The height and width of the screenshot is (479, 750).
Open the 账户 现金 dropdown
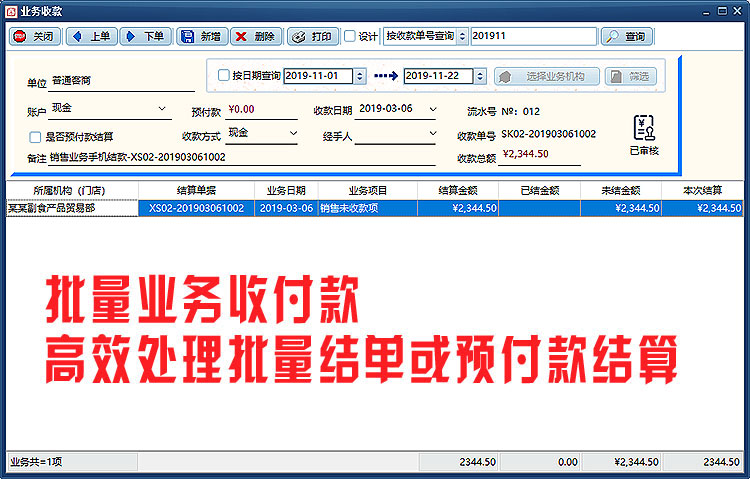162,109
